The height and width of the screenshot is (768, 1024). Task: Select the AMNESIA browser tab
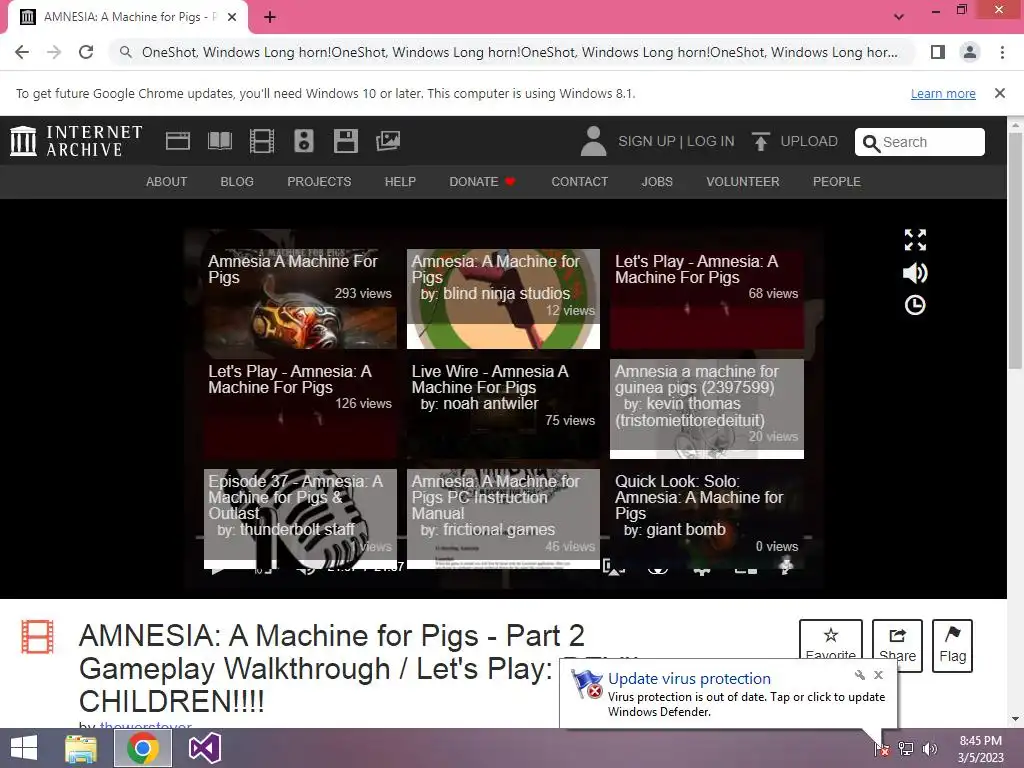pos(128,17)
